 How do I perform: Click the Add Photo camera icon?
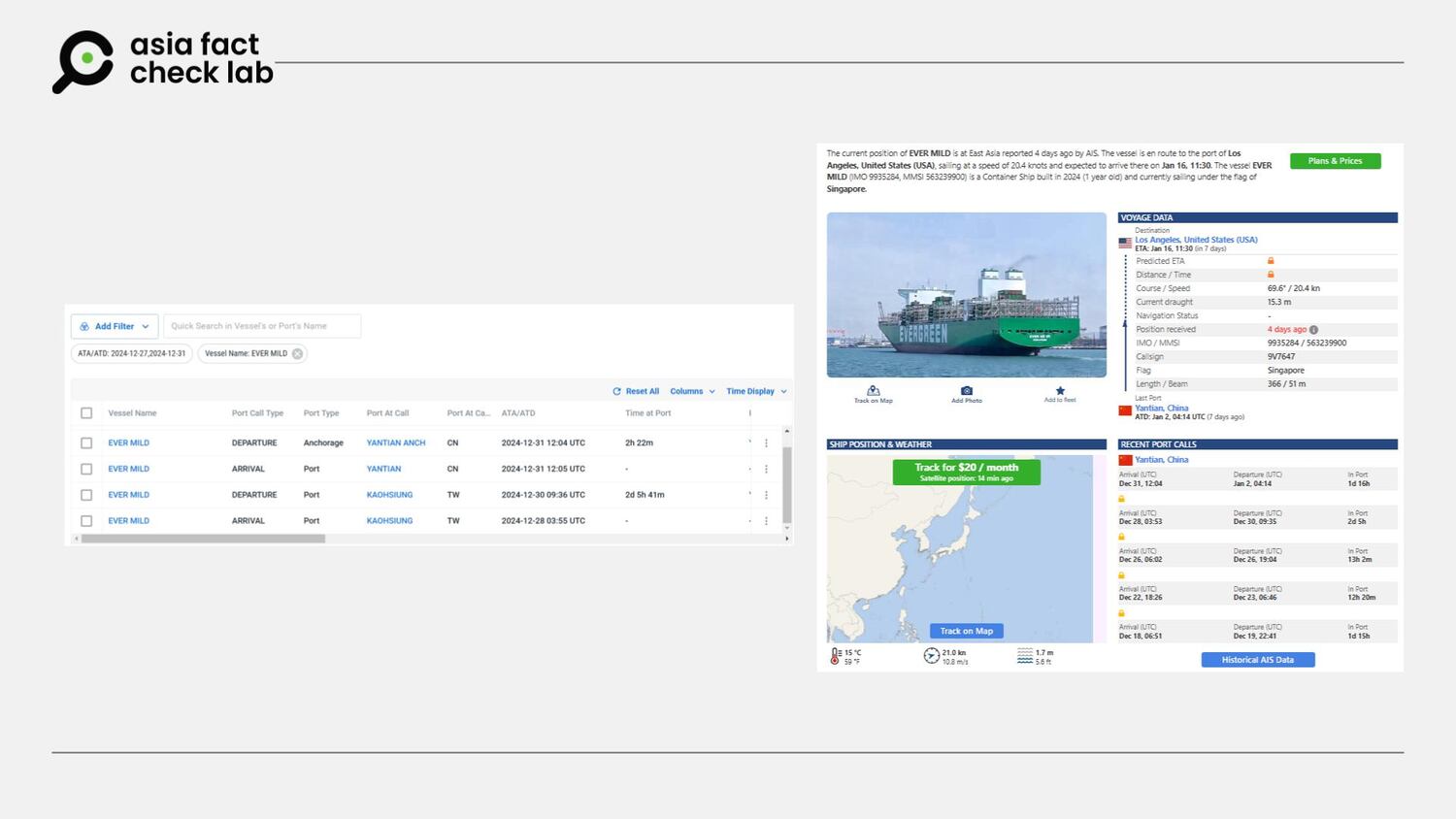click(x=966, y=390)
